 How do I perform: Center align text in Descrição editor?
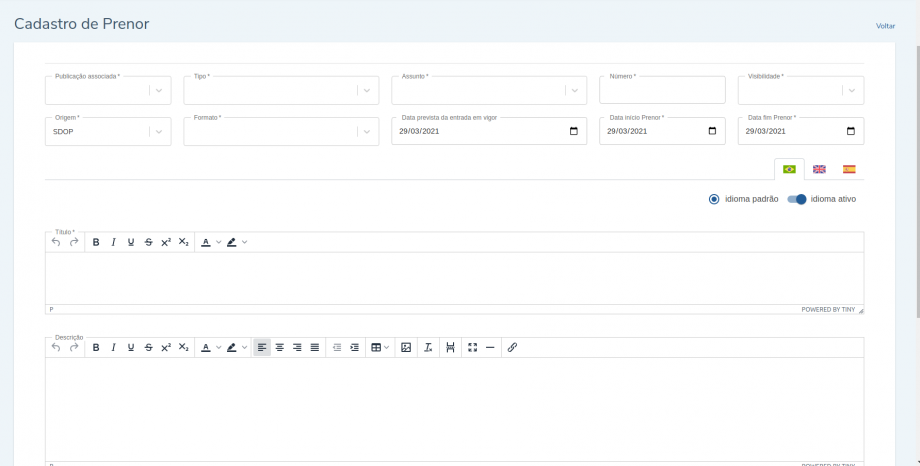pyautogui.click(x=280, y=347)
